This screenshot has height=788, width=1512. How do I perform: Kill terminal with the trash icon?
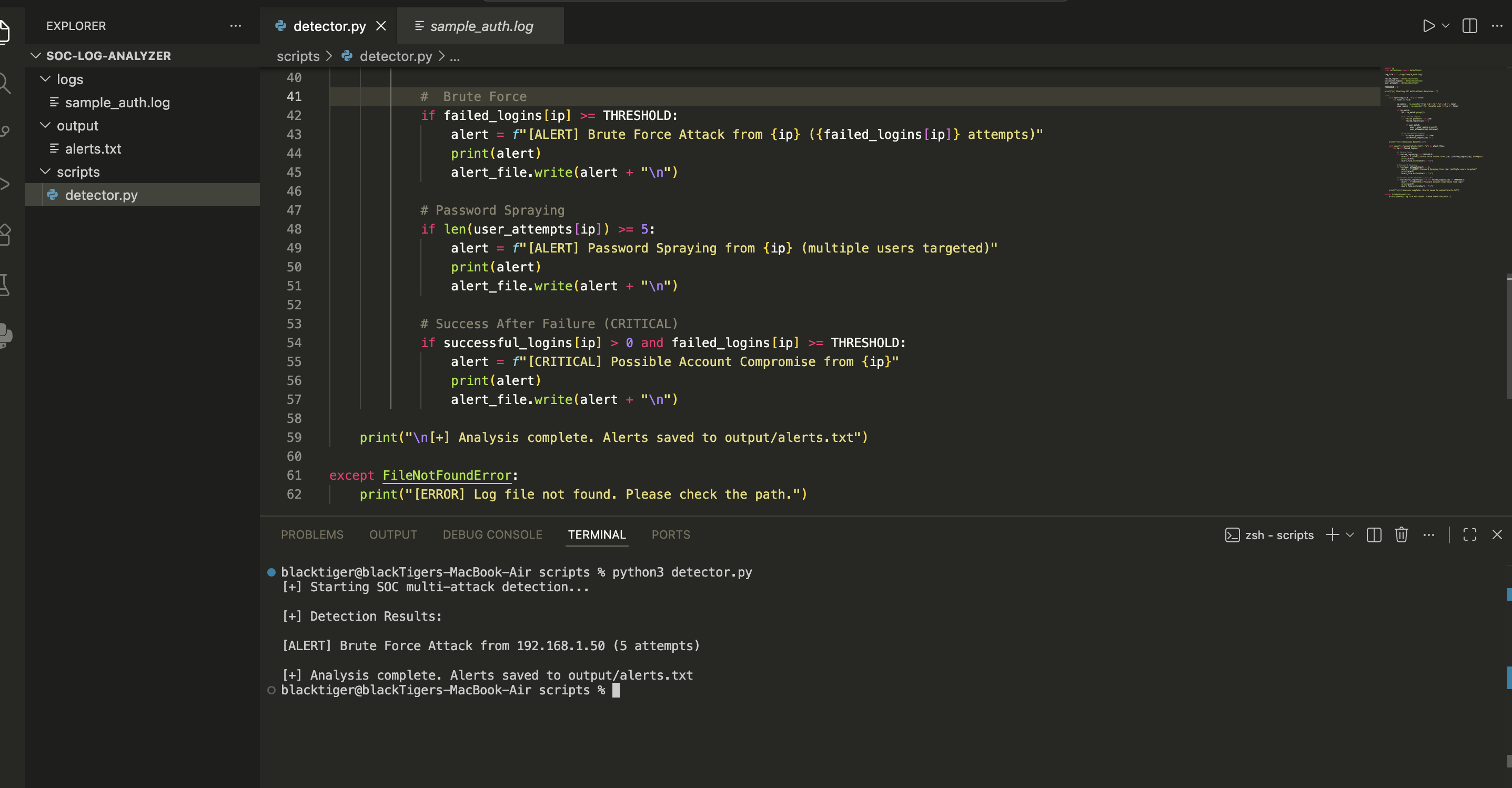tap(1401, 534)
